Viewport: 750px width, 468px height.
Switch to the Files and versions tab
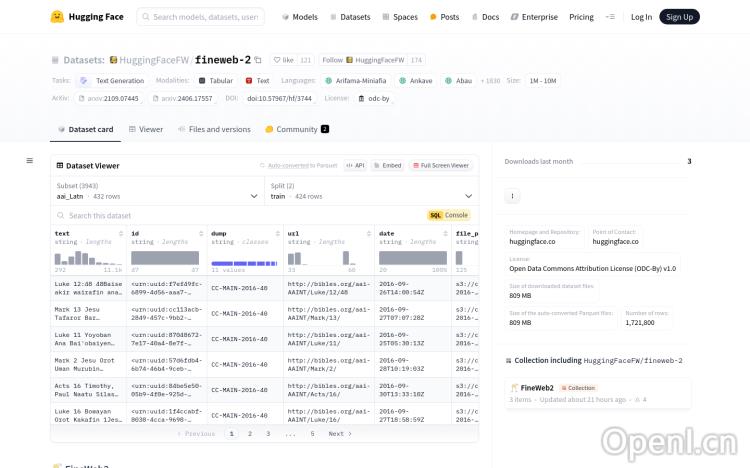coord(214,129)
